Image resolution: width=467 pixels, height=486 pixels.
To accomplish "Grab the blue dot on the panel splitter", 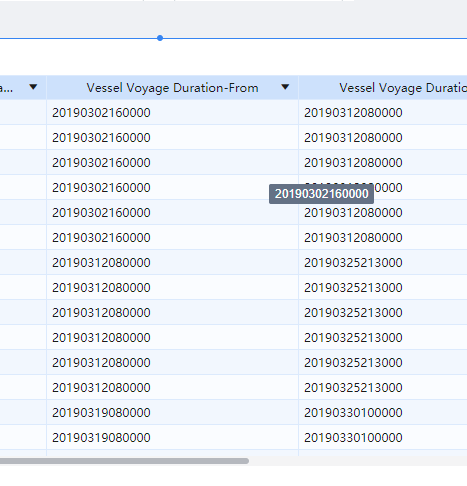I will coord(160,38).
